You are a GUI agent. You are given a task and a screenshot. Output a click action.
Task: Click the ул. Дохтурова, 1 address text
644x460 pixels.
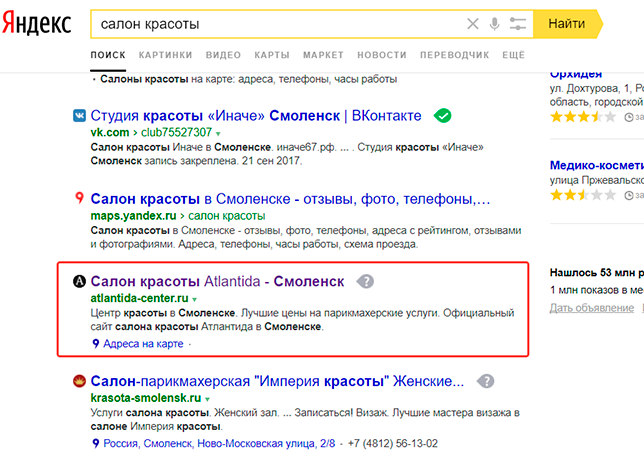[x=597, y=88]
